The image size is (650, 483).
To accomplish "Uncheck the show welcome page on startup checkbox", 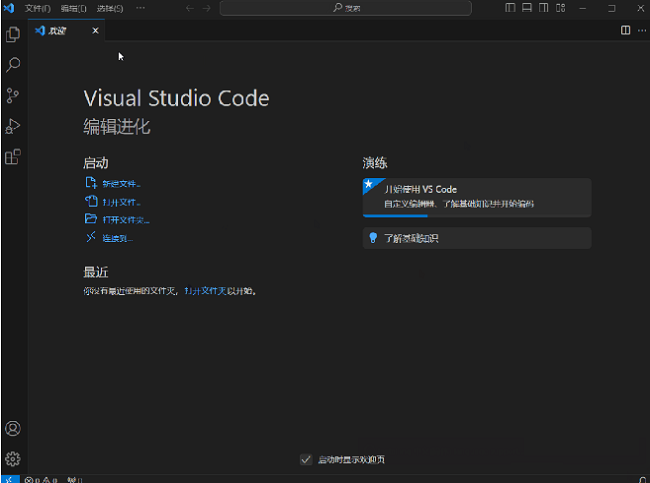I will point(306,459).
